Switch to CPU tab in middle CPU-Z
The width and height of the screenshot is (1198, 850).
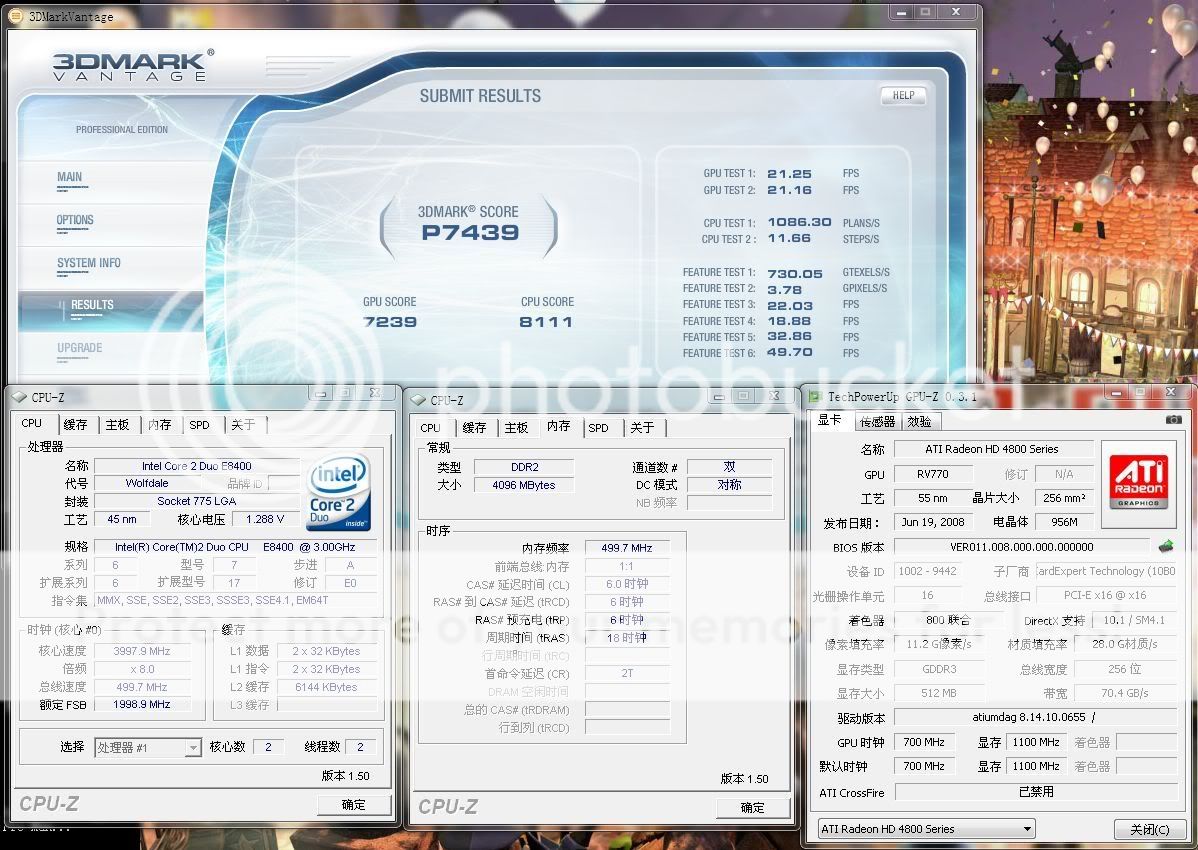point(430,428)
